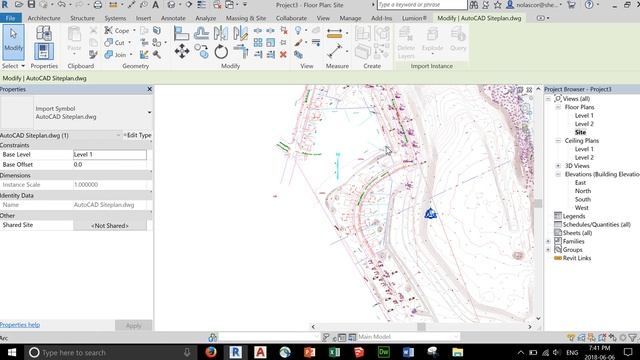
Task: Click the canvas horizontal scrollbar thumb
Action: pos(421,327)
